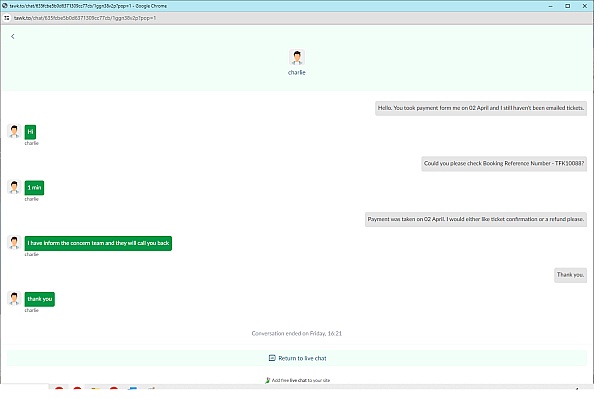Click the Booking Reference Number message
The width and height of the screenshot is (600, 399).
(x=504, y=163)
